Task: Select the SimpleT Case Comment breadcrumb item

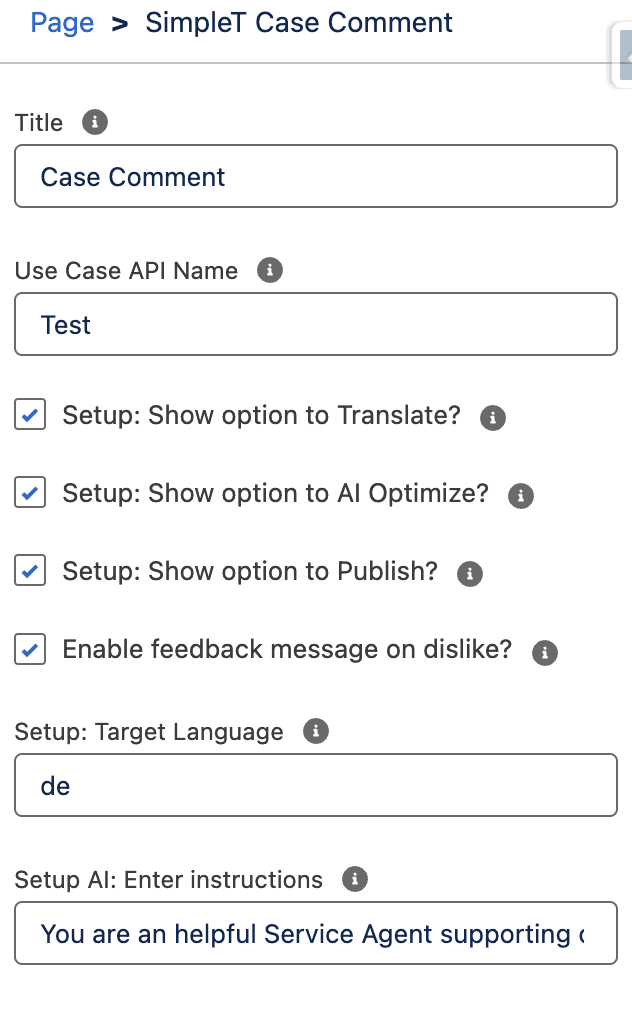Action: pos(299,22)
